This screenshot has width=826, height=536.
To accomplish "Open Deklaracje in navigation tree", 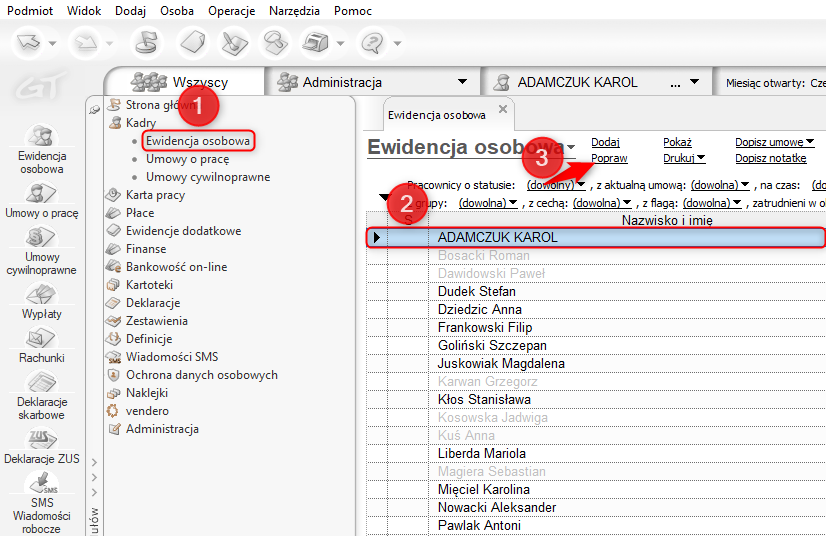I will click(x=153, y=303).
